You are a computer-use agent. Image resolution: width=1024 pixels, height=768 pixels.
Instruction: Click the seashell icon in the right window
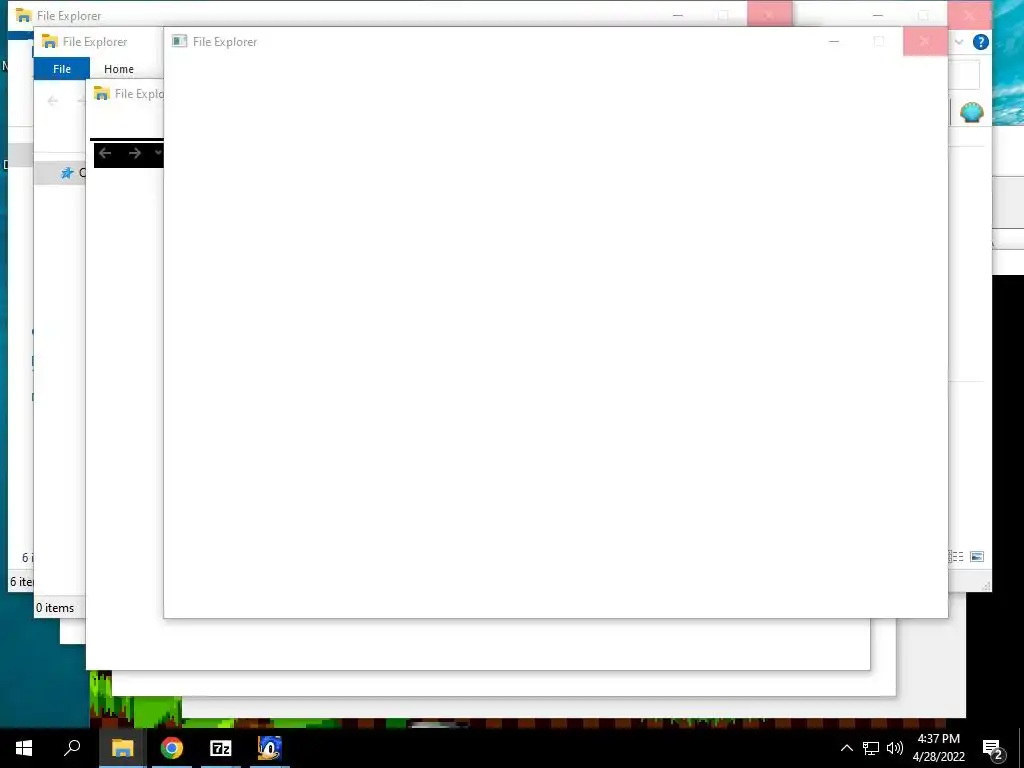[x=972, y=112]
